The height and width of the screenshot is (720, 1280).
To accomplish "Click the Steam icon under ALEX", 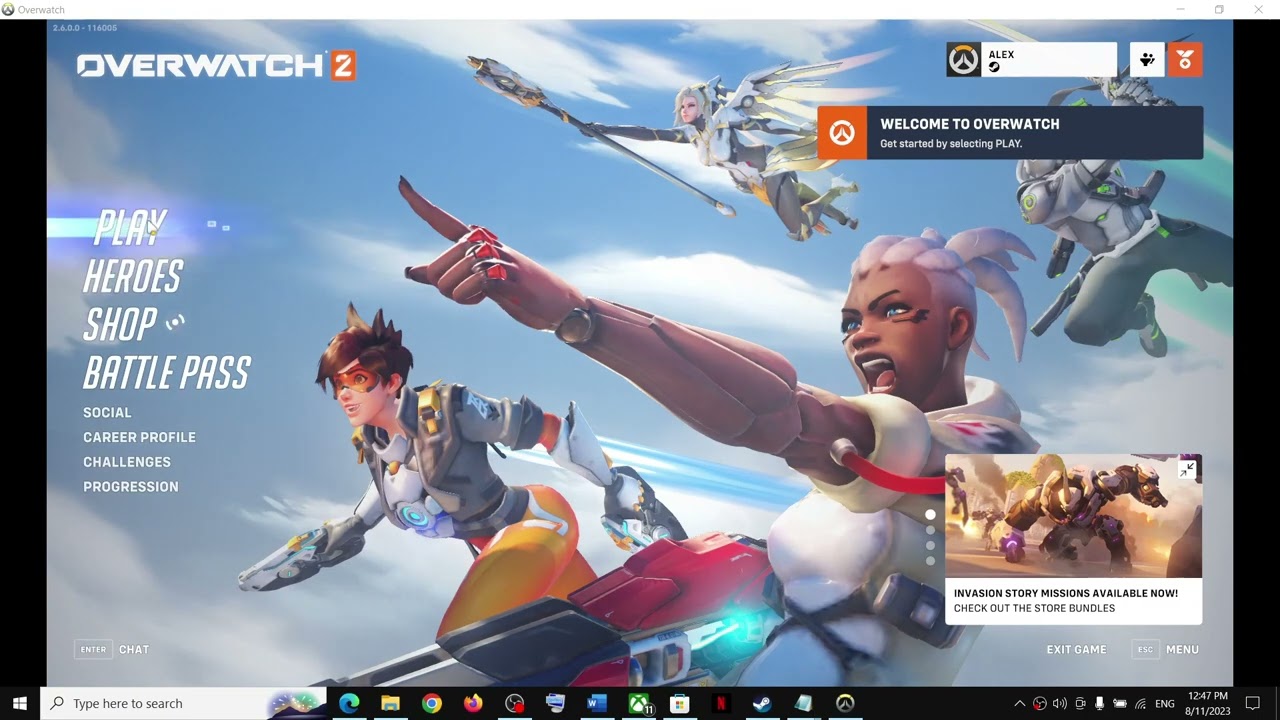I will 994,67.
